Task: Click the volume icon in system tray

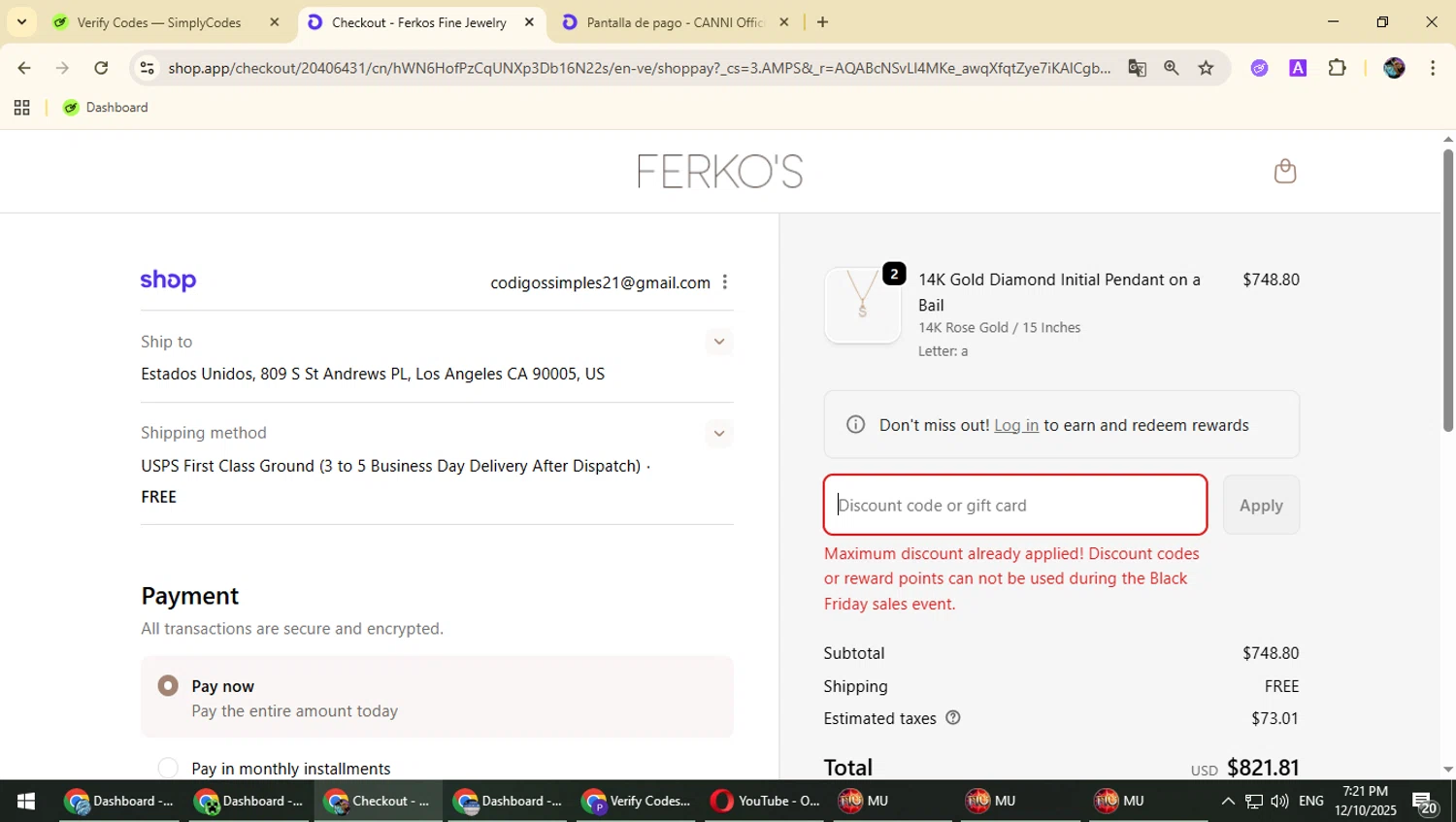Action: (x=1279, y=801)
